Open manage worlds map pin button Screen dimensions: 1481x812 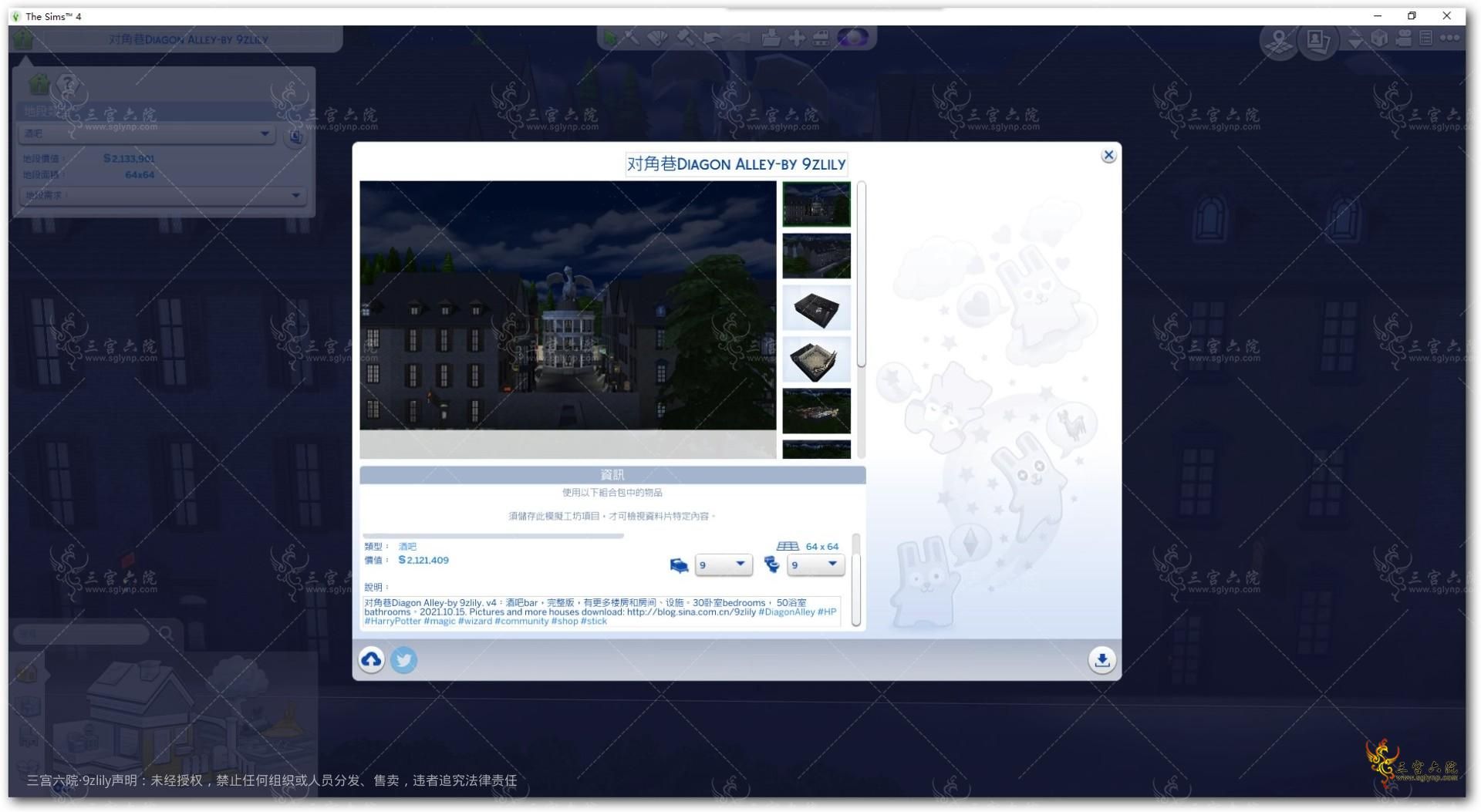point(1280,42)
